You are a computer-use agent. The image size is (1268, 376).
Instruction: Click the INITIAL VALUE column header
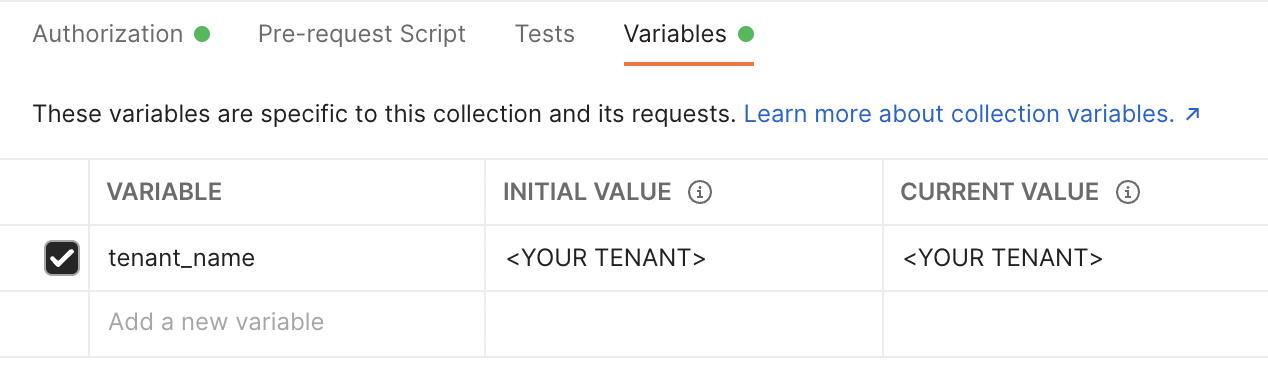click(587, 192)
